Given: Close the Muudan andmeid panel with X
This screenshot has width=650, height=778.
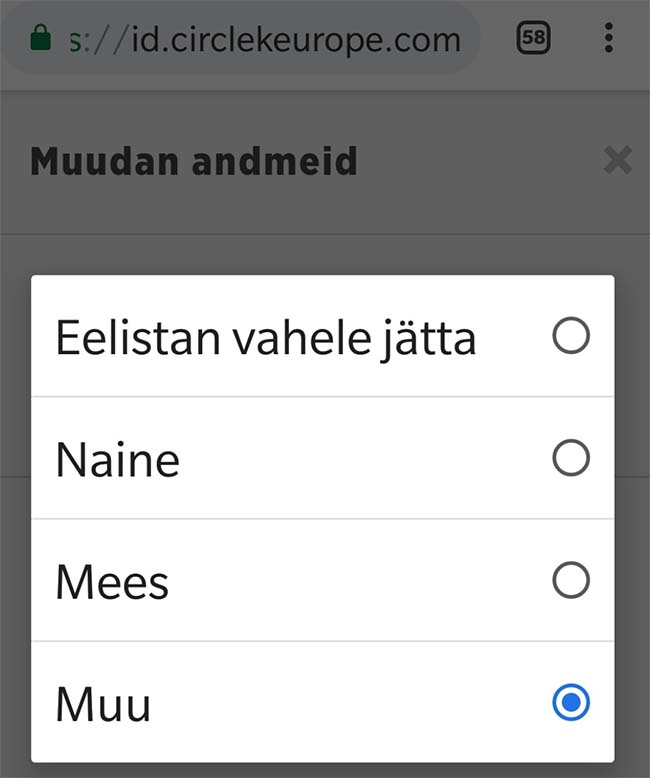Looking at the screenshot, I should click(618, 160).
